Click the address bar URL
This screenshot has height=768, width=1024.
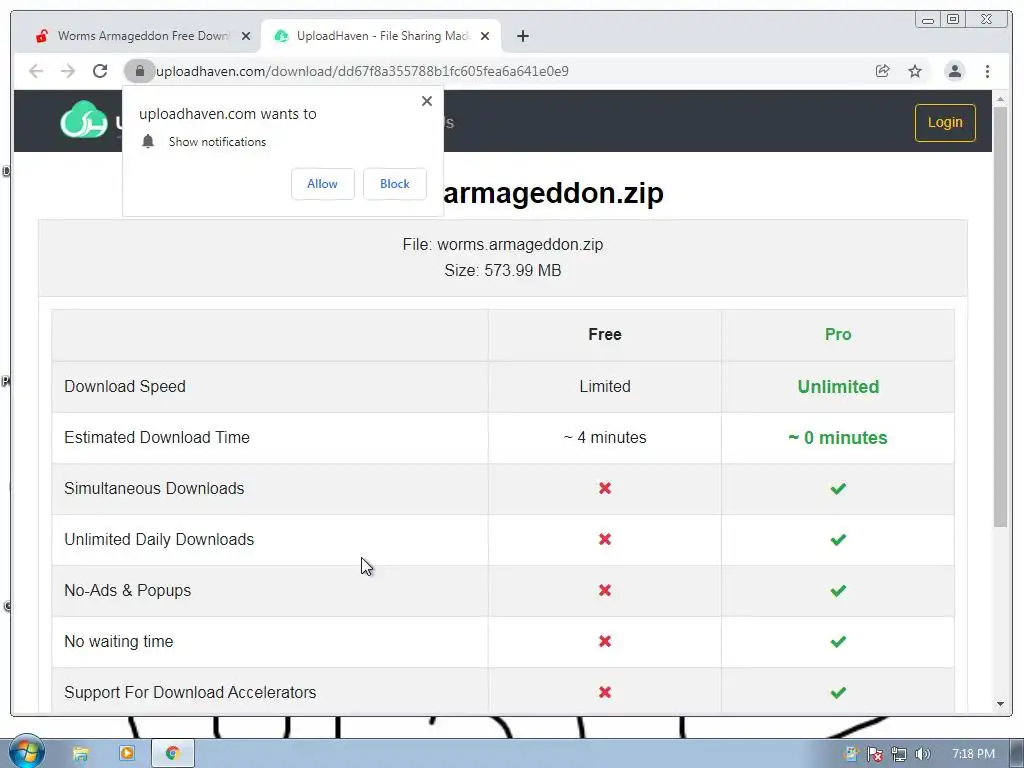362,71
